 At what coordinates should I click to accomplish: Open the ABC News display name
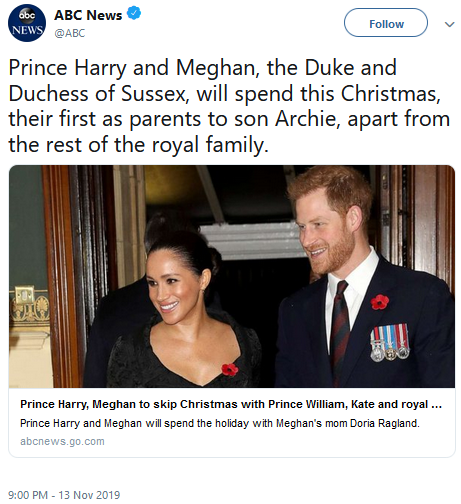pyautogui.click(x=88, y=15)
